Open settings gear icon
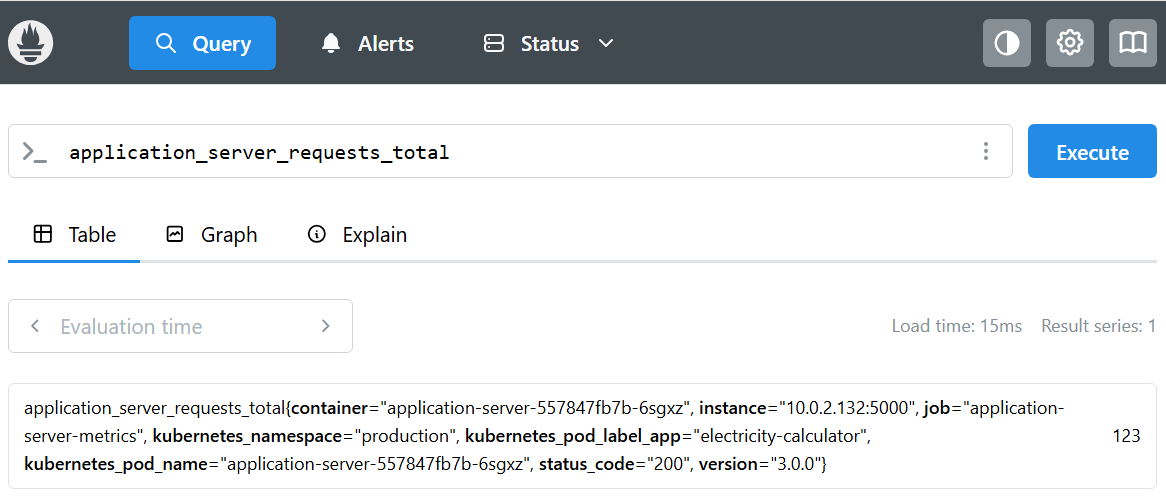Image resolution: width=1166 pixels, height=496 pixels. (1070, 43)
